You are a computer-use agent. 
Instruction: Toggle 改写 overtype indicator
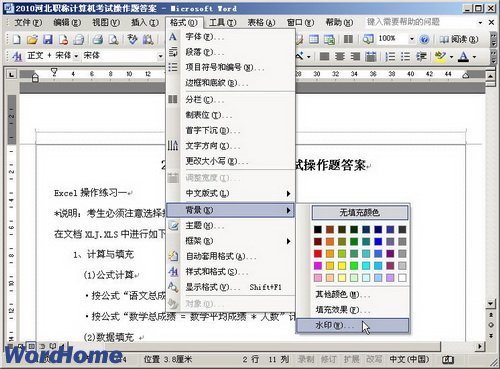coord(374,359)
